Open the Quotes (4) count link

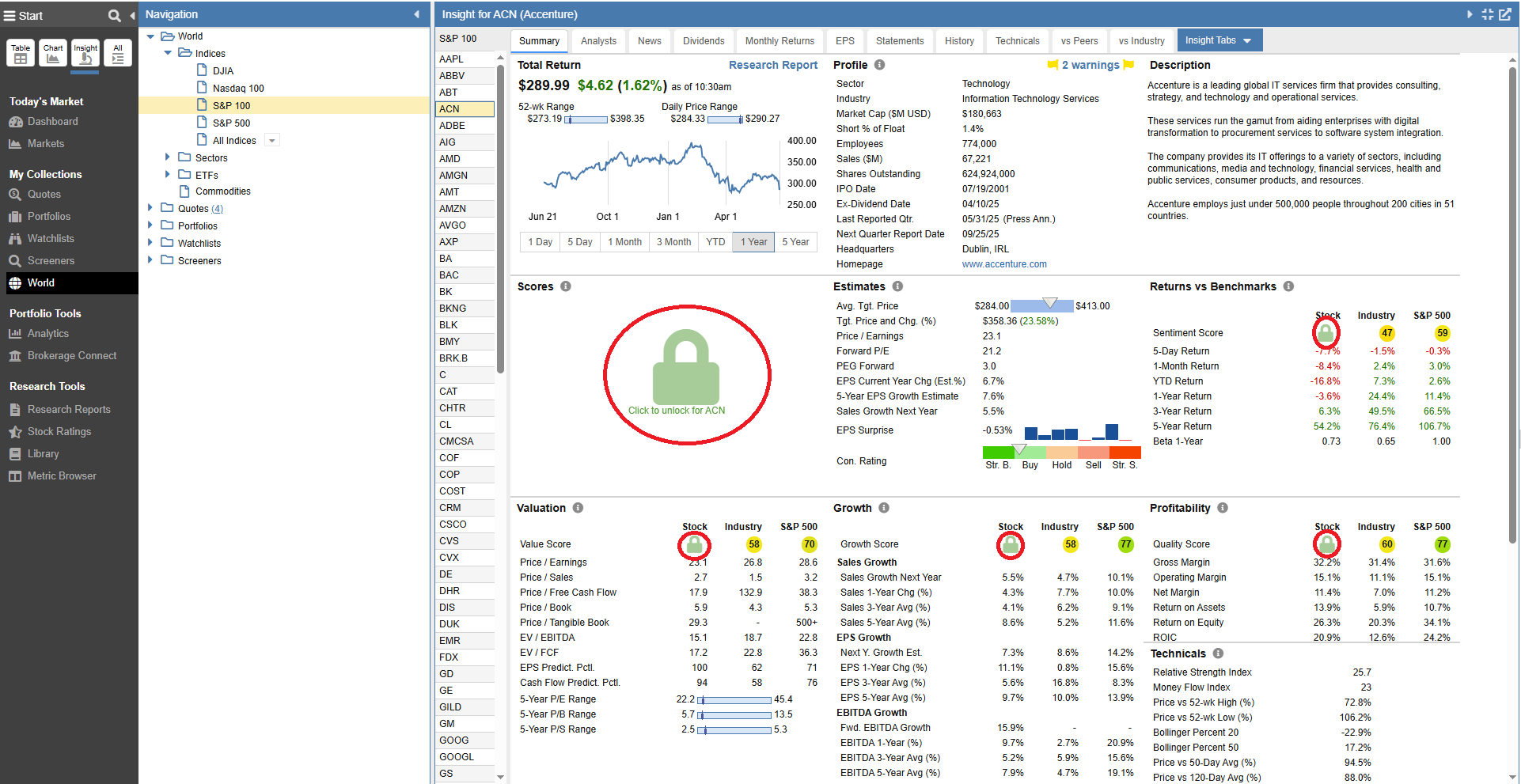(217, 209)
